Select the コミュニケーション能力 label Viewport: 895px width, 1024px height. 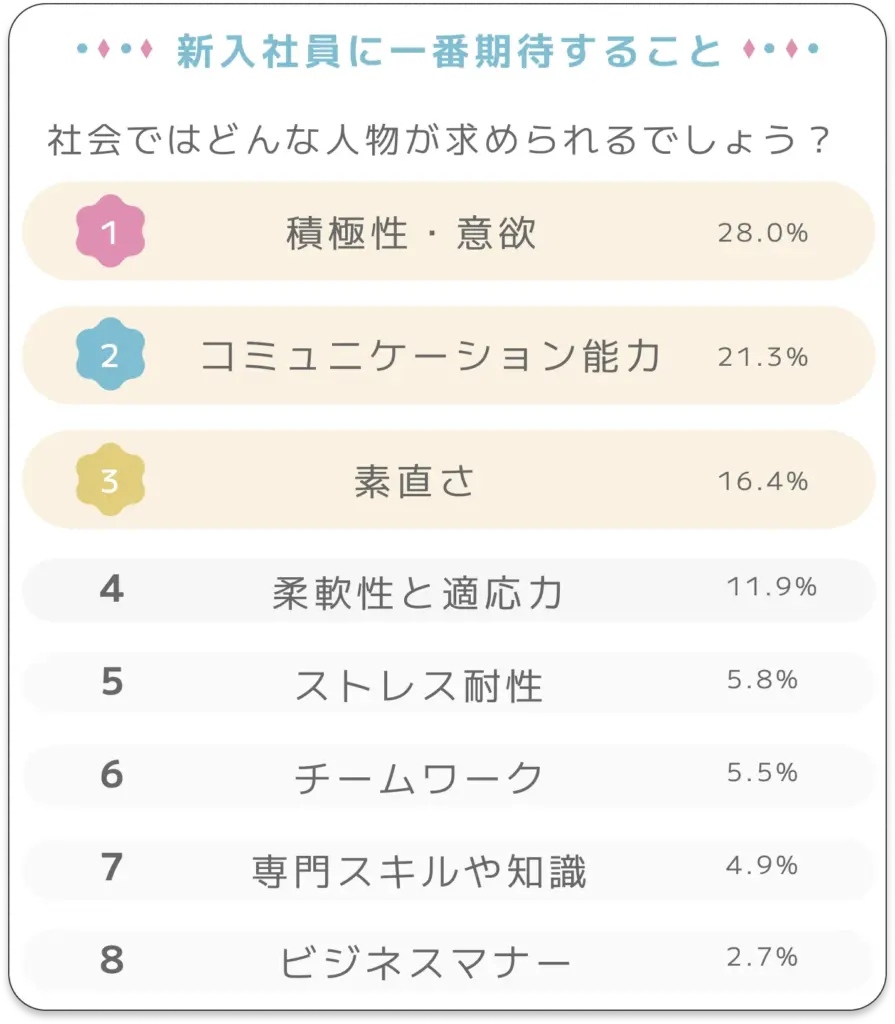click(x=431, y=357)
